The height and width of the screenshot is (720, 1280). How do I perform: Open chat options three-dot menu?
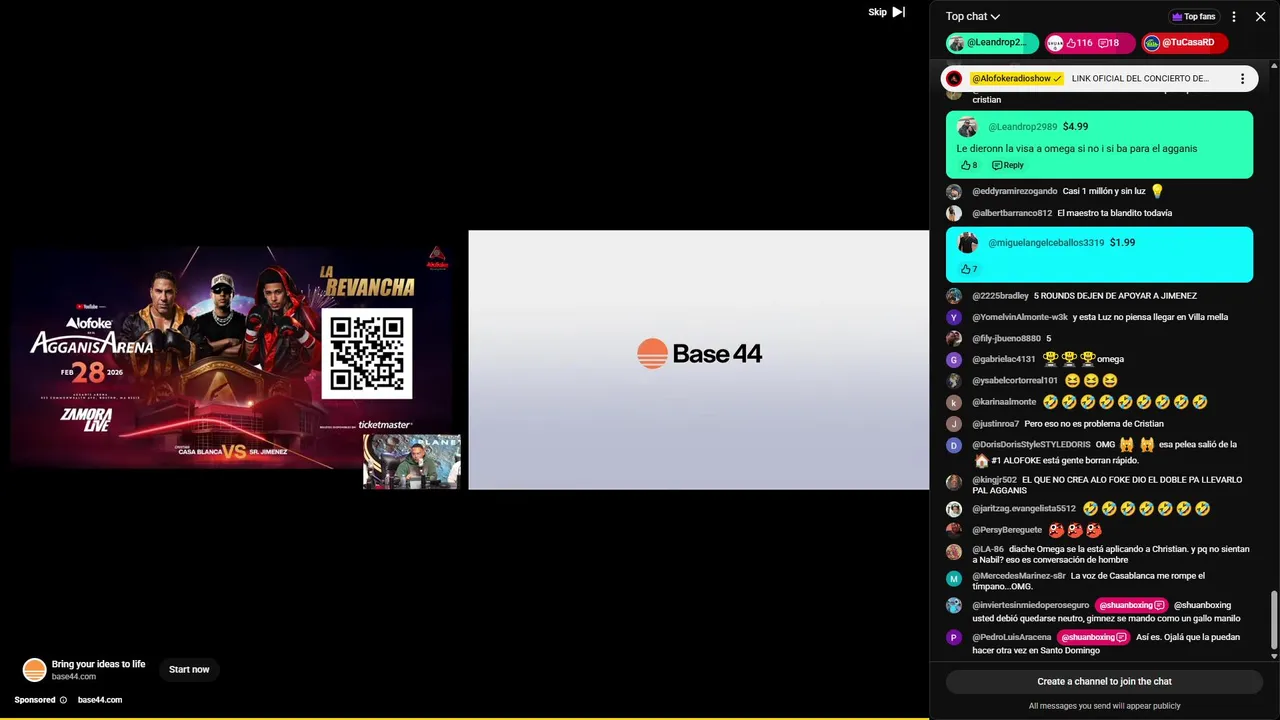1234,16
